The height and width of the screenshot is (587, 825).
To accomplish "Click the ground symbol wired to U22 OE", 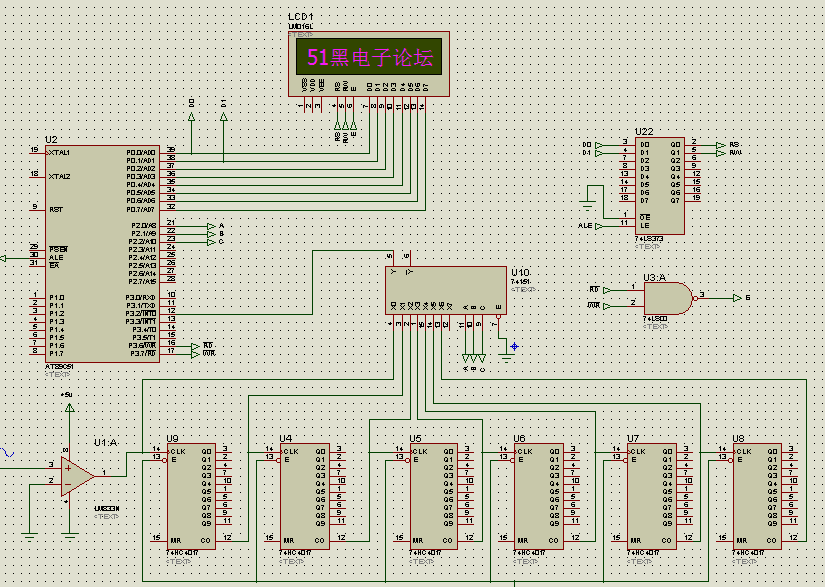I will pos(587,205).
